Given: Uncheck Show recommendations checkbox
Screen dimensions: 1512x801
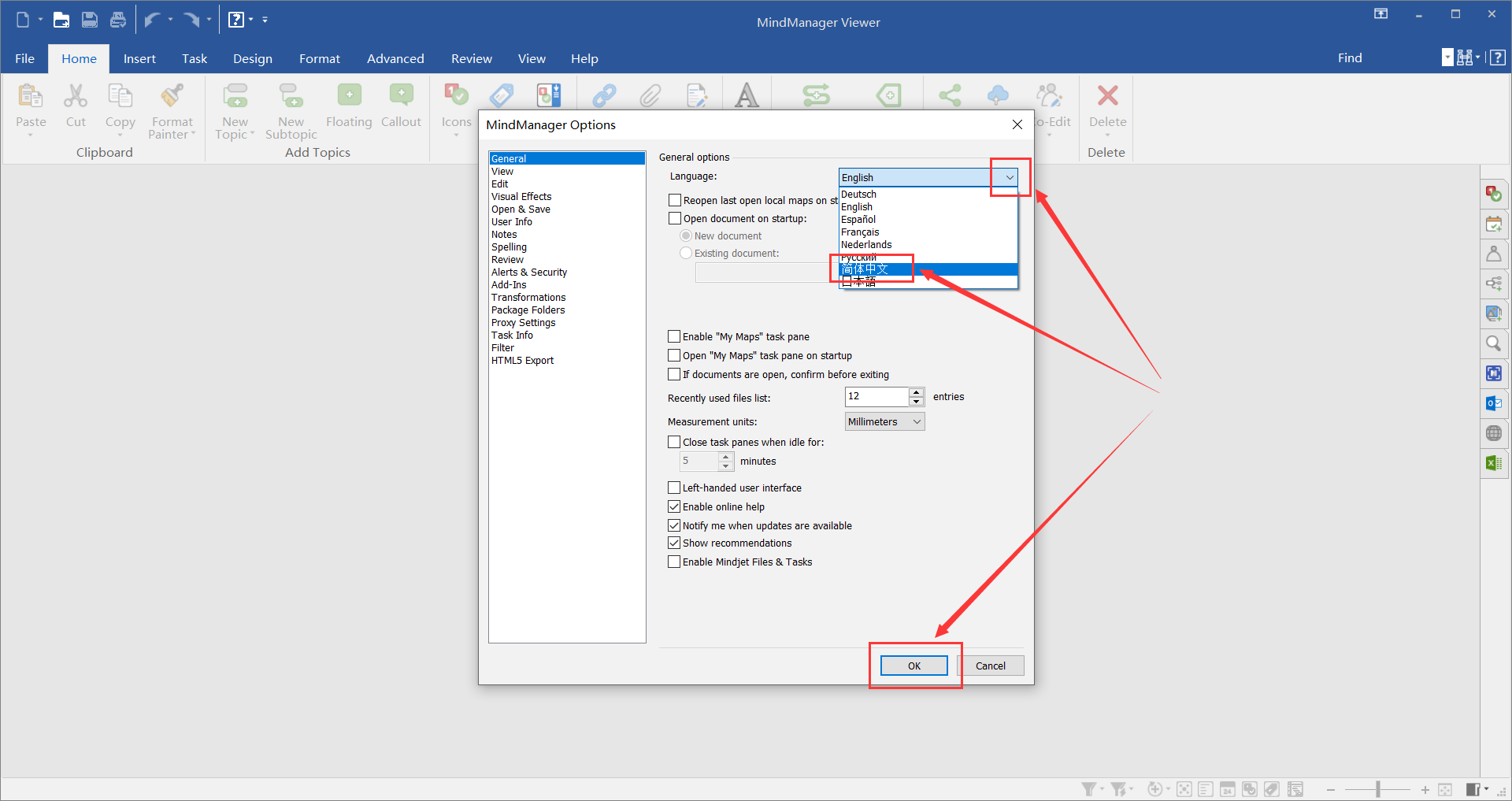Looking at the screenshot, I should click(x=674, y=543).
